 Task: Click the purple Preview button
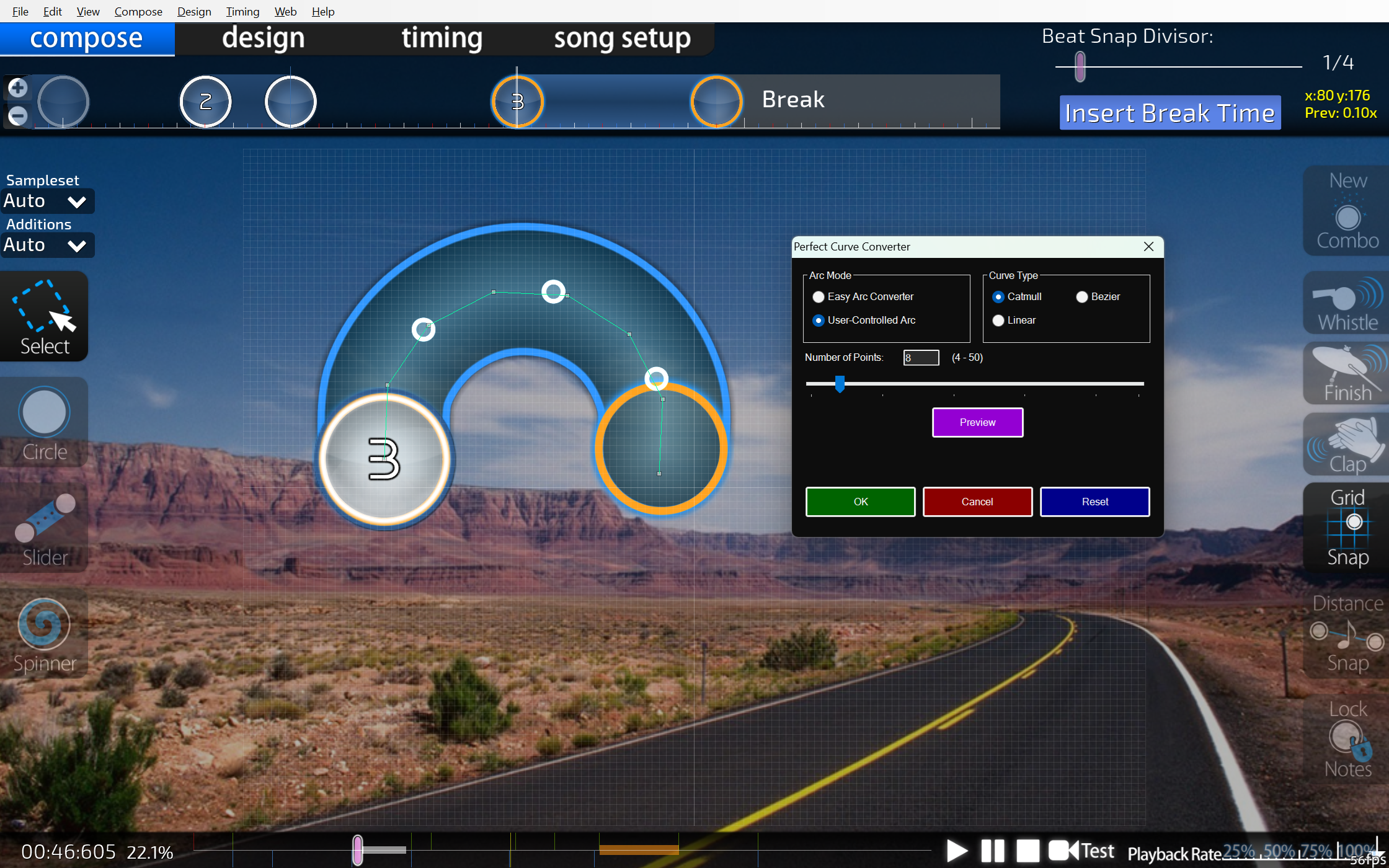977,422
